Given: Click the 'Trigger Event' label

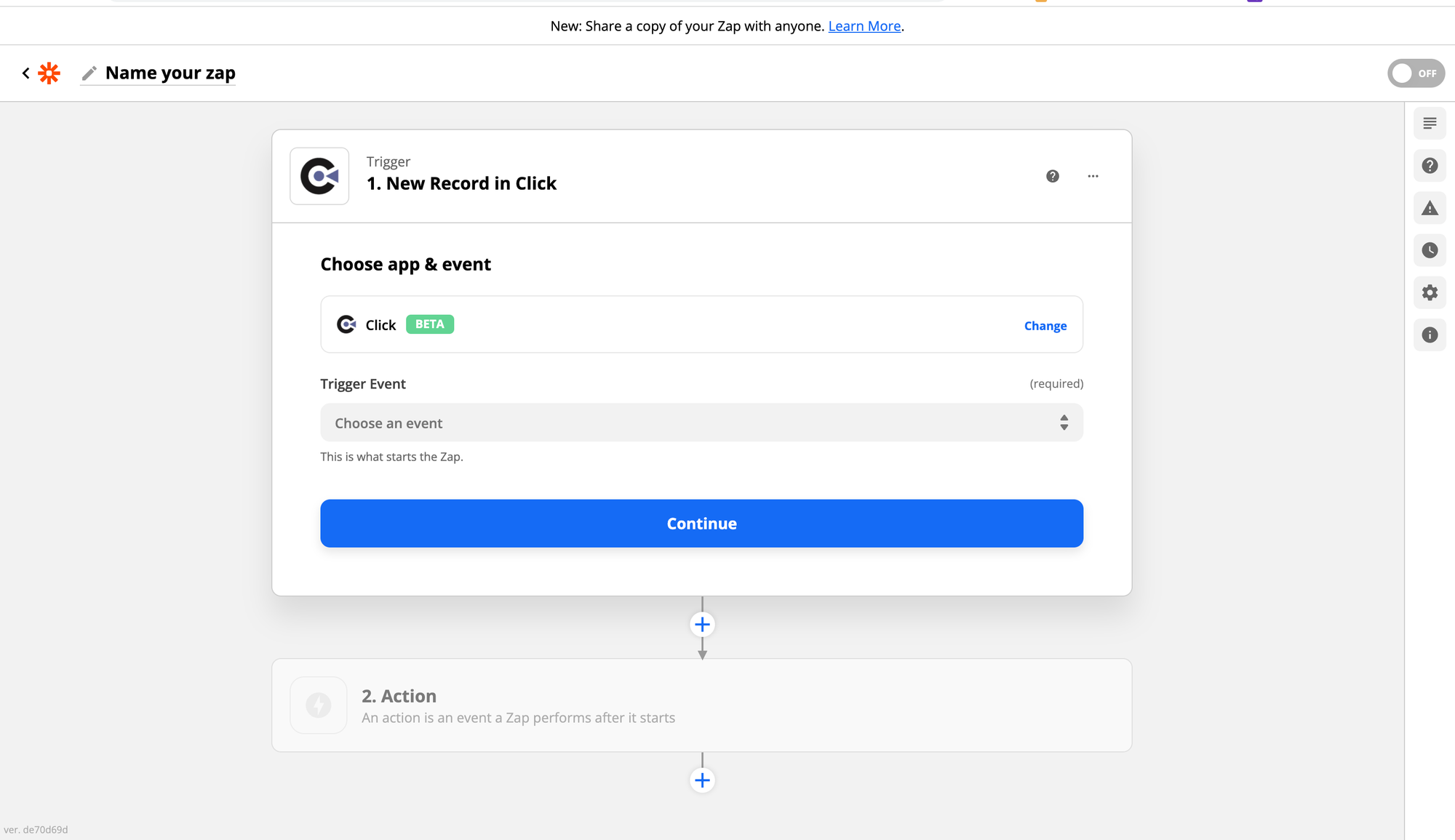Looking at the screenshot, I should (363, 383).
